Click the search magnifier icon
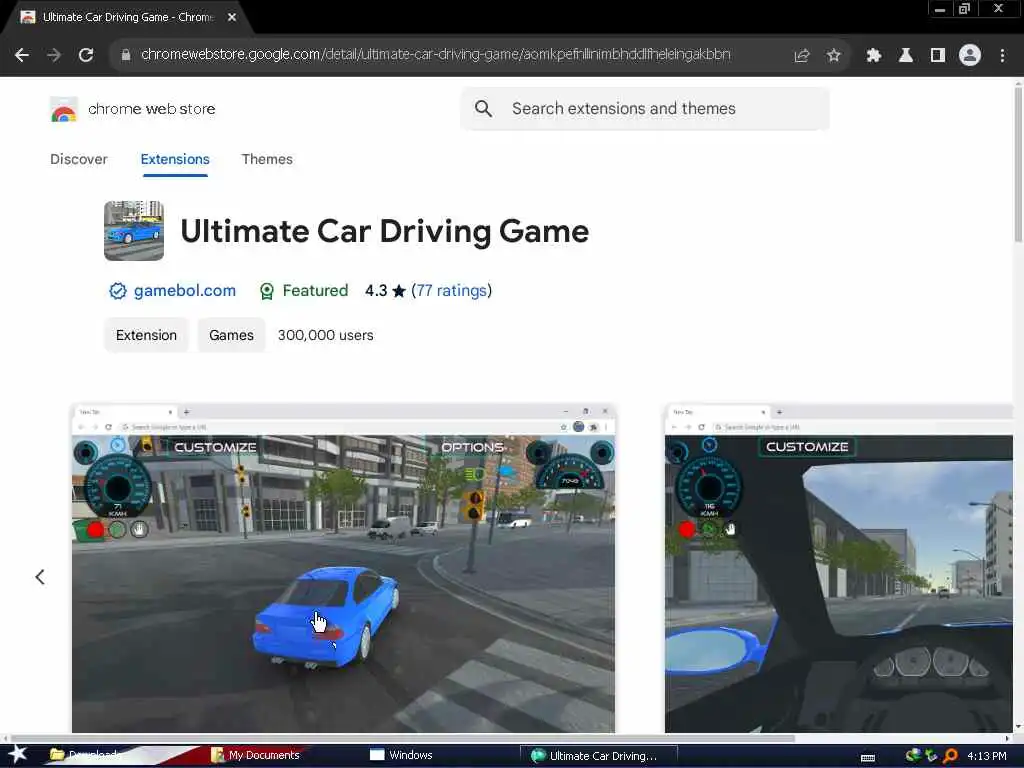The width and height of the screenshot is (1024, 768). [x=483, y=108]
